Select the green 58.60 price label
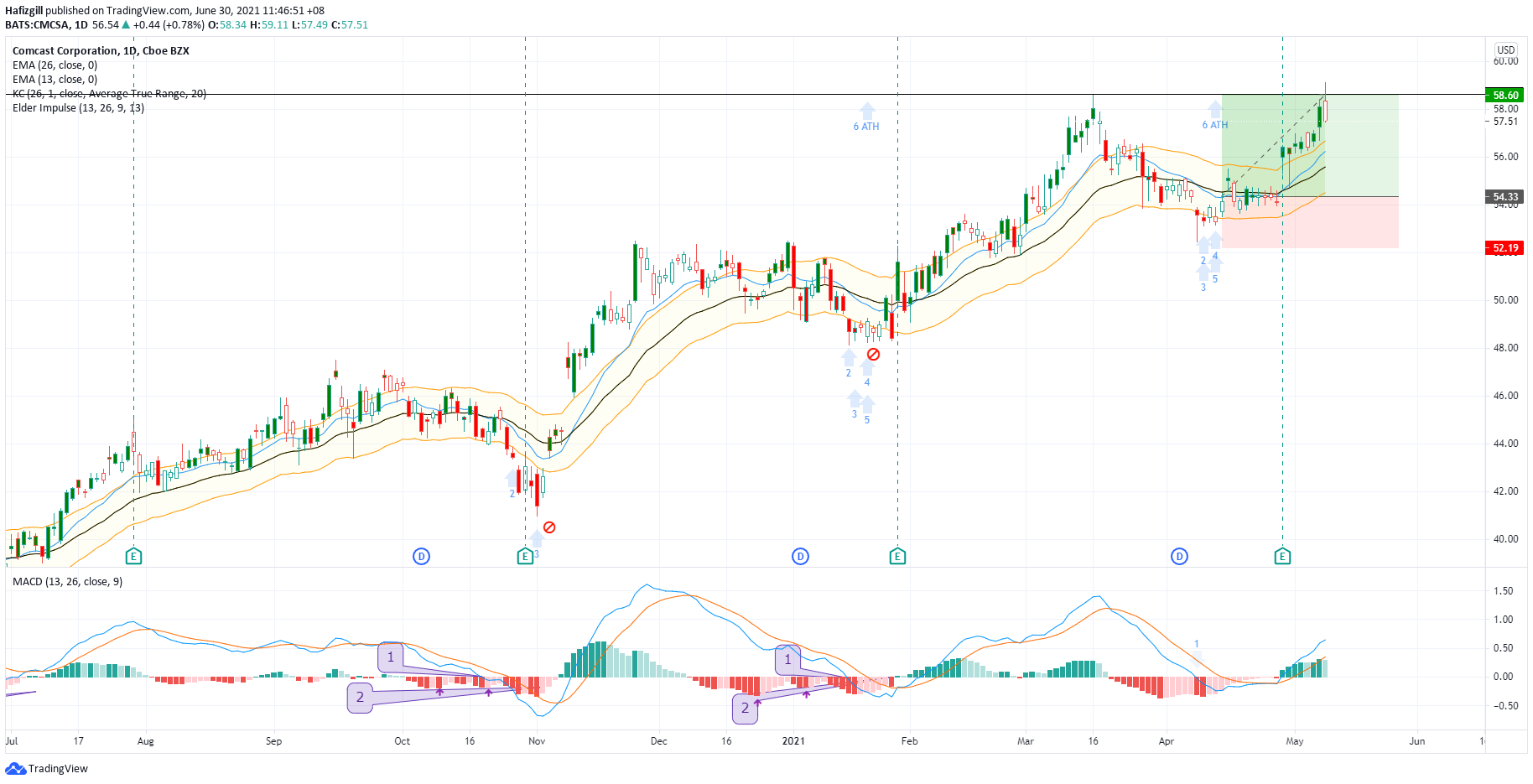 [x=1505, y=95]
